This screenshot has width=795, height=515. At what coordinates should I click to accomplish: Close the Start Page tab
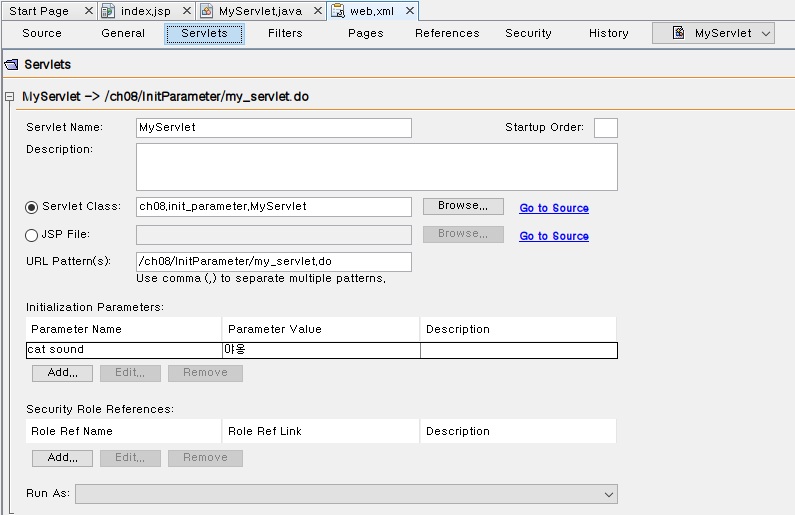pyautogui.click(x=88, y=11)
